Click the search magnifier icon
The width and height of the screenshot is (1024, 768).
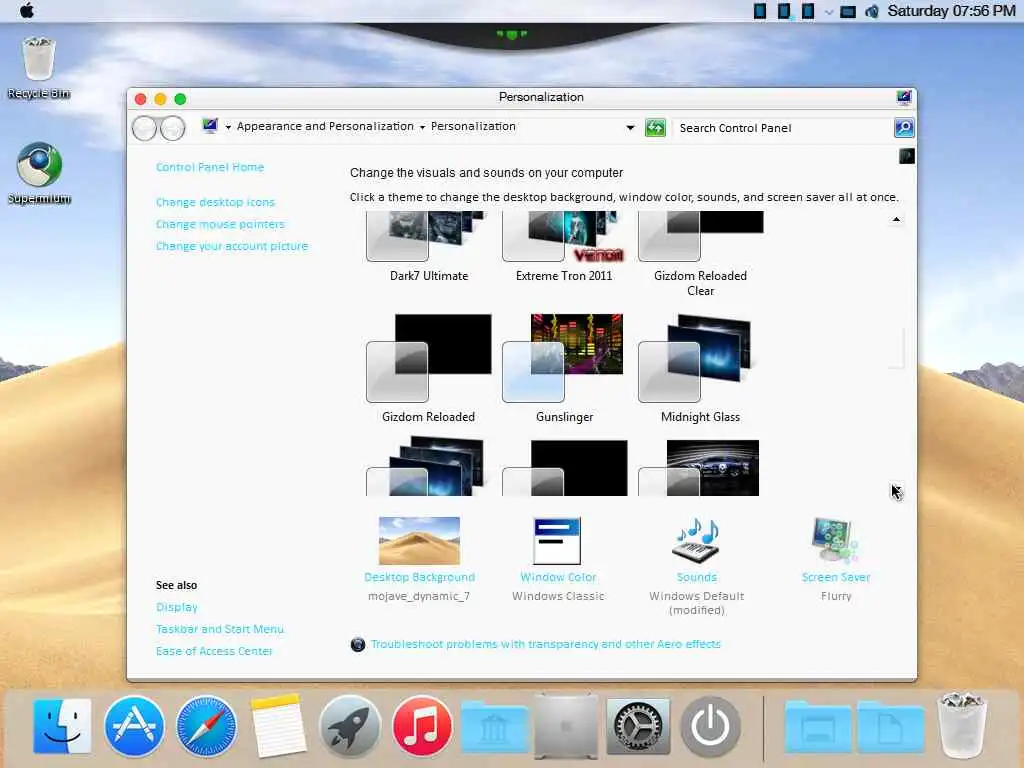click(904, 127)
